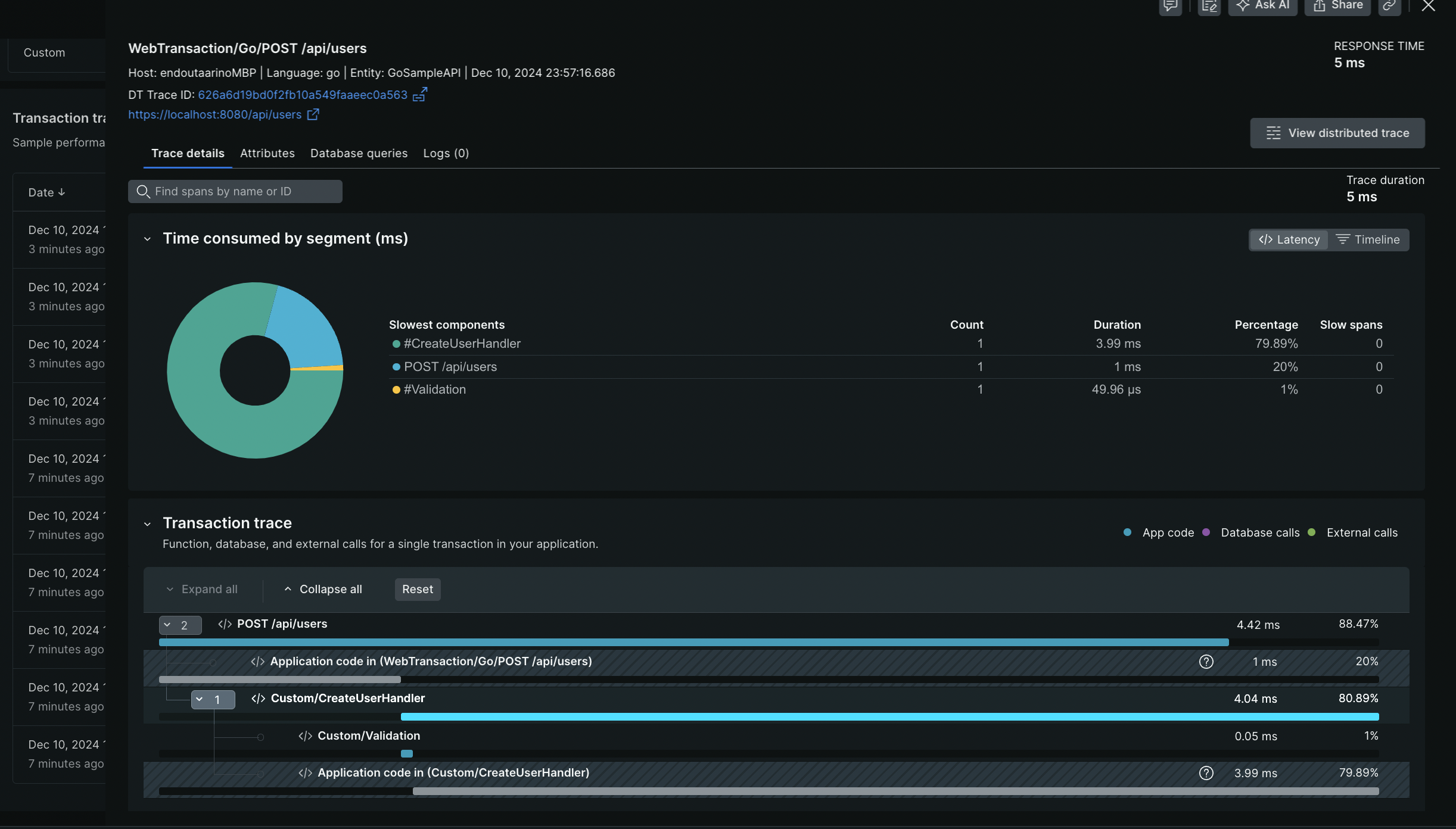Open the Attributes tab

(x=267, y=153)
